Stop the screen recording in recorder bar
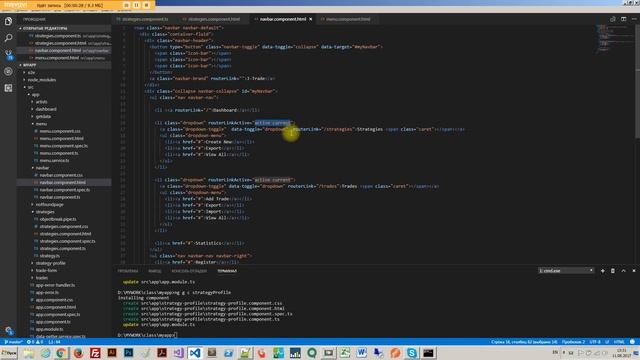 coord(147,5)
